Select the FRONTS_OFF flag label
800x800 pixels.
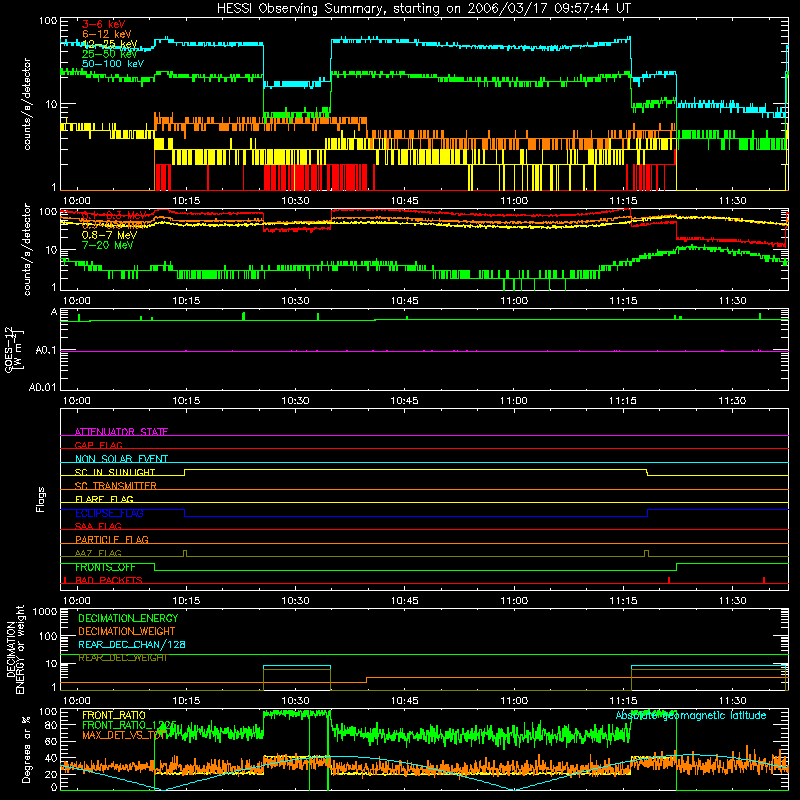pyautogui.click(x=105, y=567)
